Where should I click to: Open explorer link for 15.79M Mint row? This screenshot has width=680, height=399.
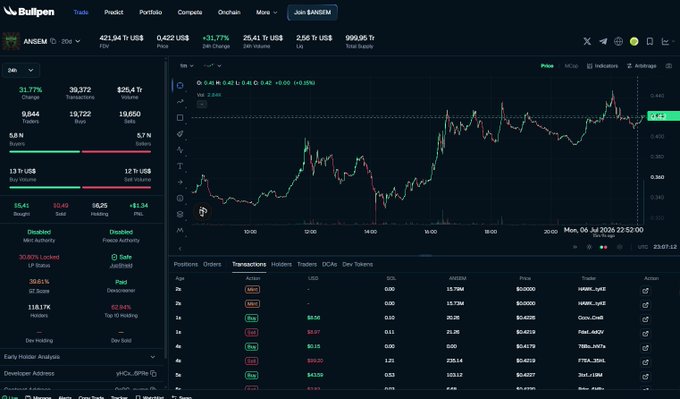click(645, 291)
